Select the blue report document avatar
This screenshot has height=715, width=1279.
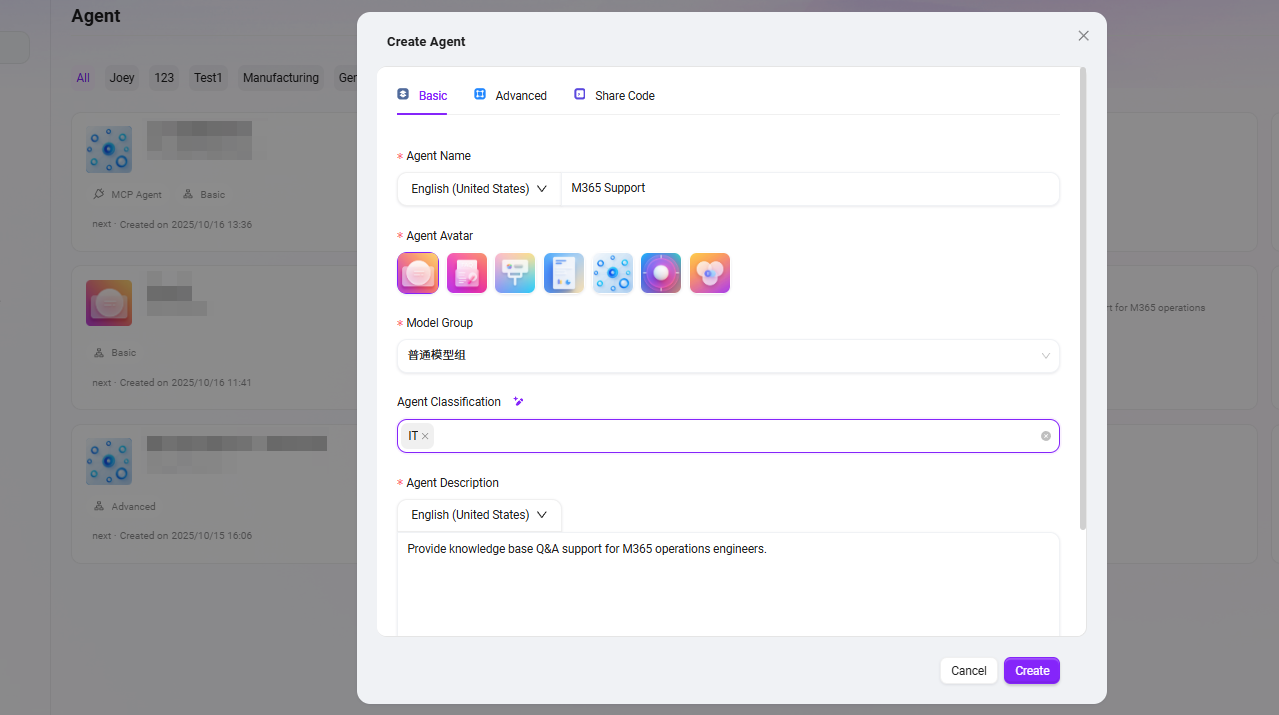coord(564,273)
